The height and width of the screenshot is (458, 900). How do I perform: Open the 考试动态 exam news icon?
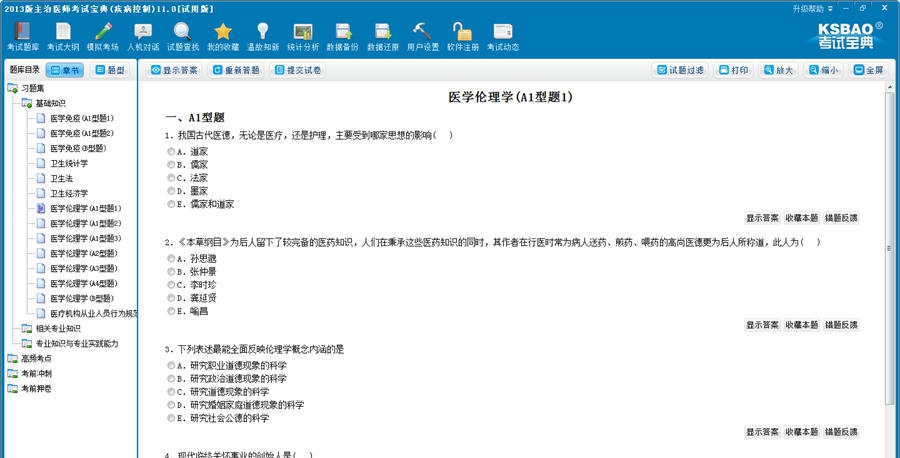coord(503,37)
